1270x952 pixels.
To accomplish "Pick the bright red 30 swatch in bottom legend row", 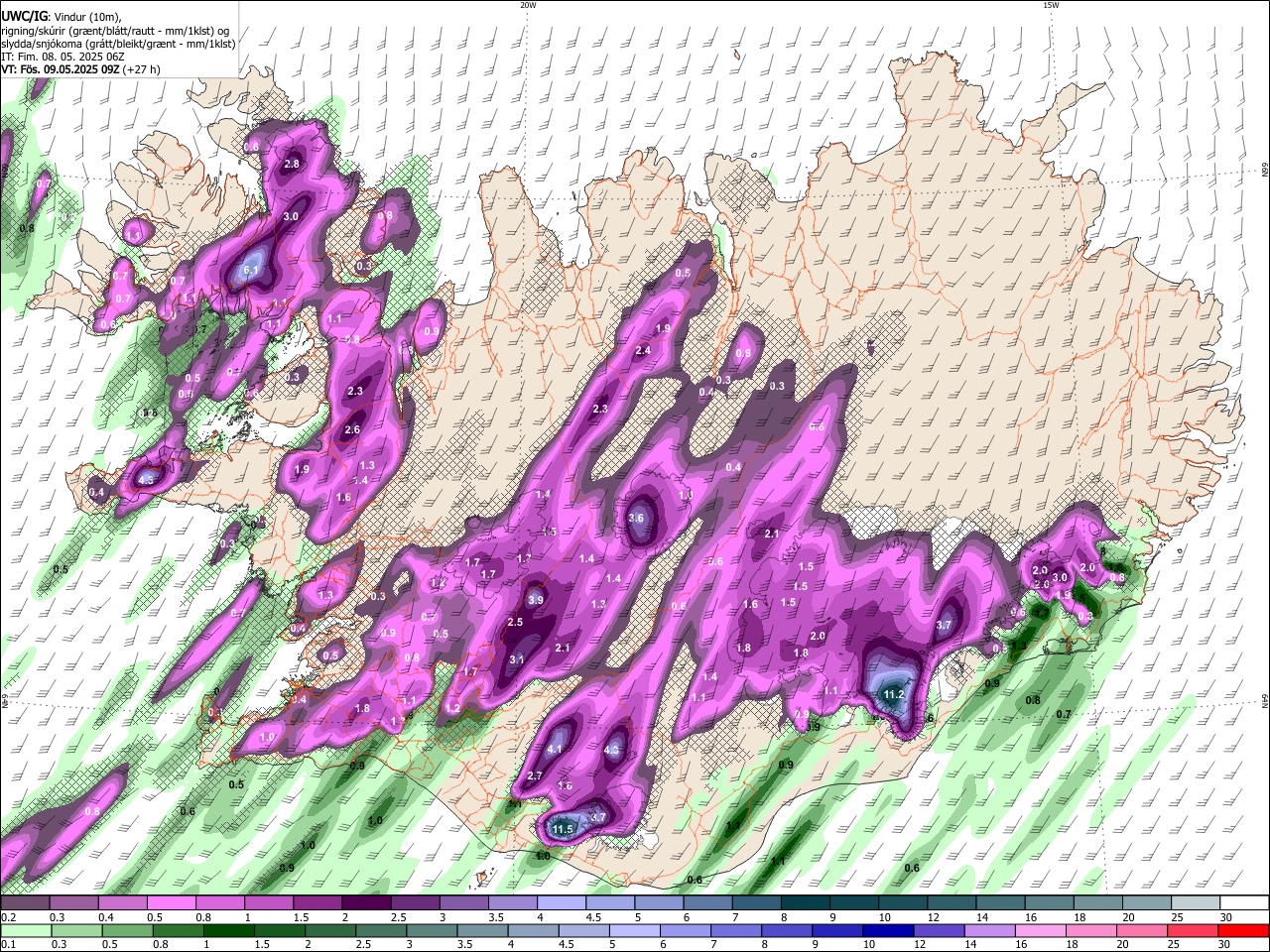I will pyautogui.click(x=1242, y=930).
